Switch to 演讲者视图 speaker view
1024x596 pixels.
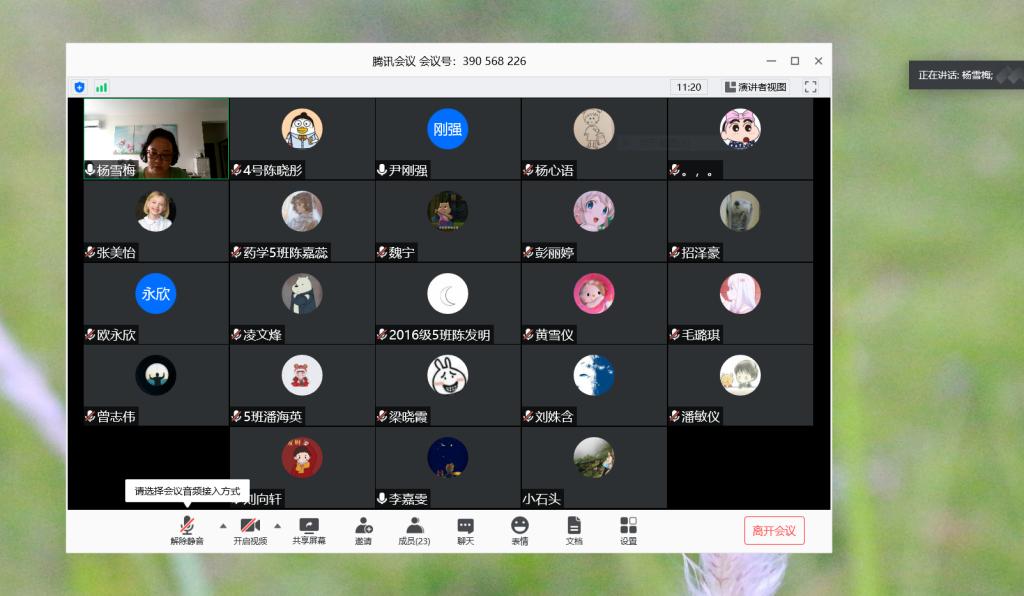point(756,87)
